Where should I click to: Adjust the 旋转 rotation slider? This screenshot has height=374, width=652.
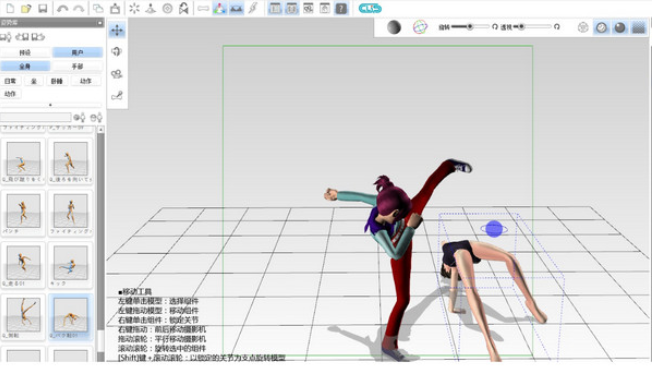click(470, 27)
